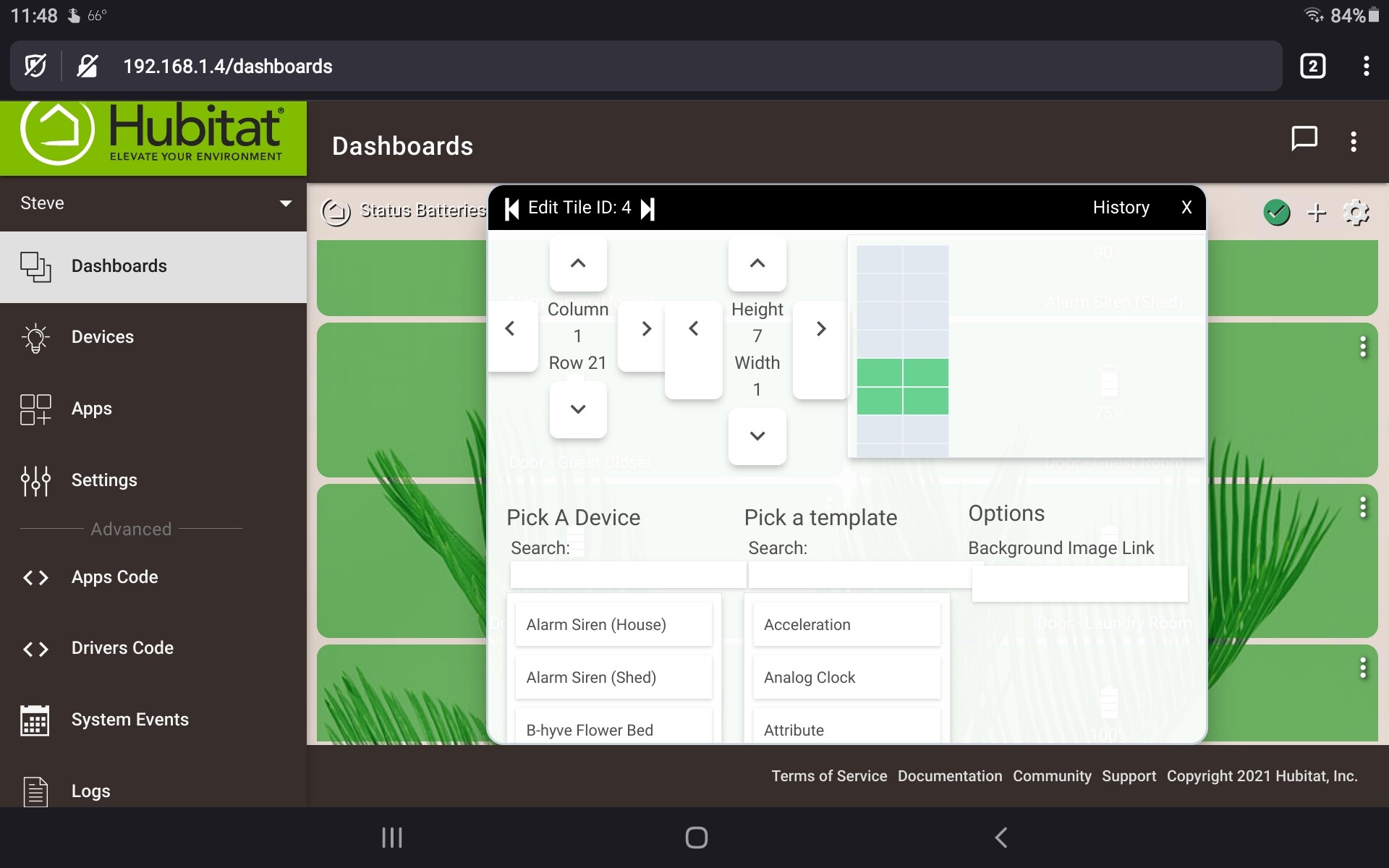Click the browser shield icon

(x=35, y=66)
